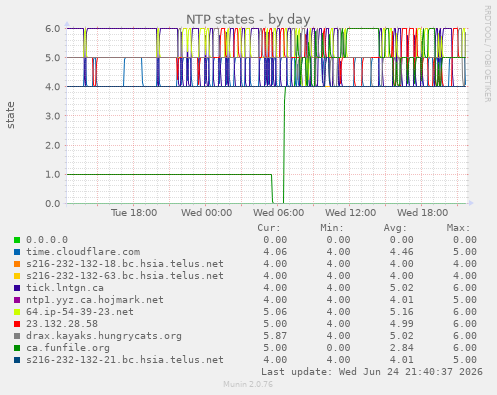Click 64.ip-54-39-23.net current value 5.06
The image size is (497, 395).
point(275,312)
